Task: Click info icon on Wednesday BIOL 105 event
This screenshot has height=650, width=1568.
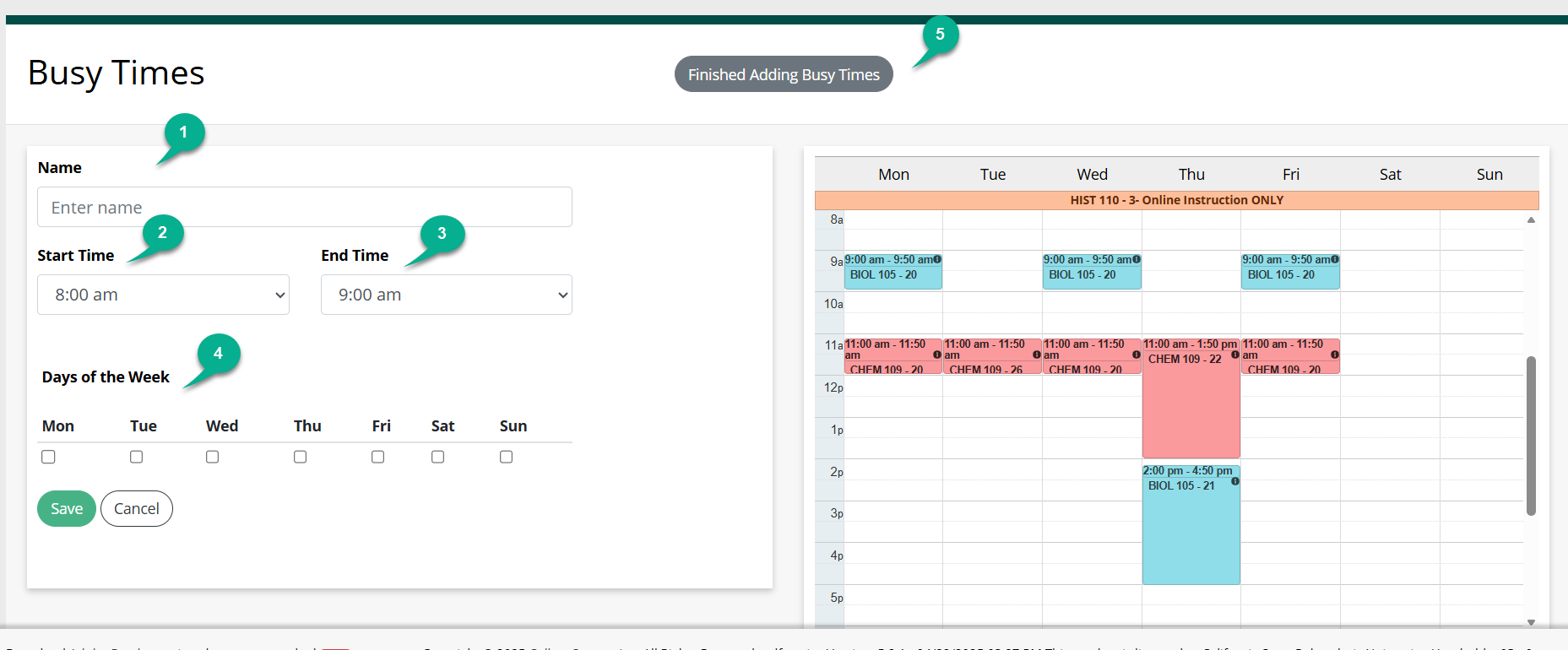Action: point(1137,259)
